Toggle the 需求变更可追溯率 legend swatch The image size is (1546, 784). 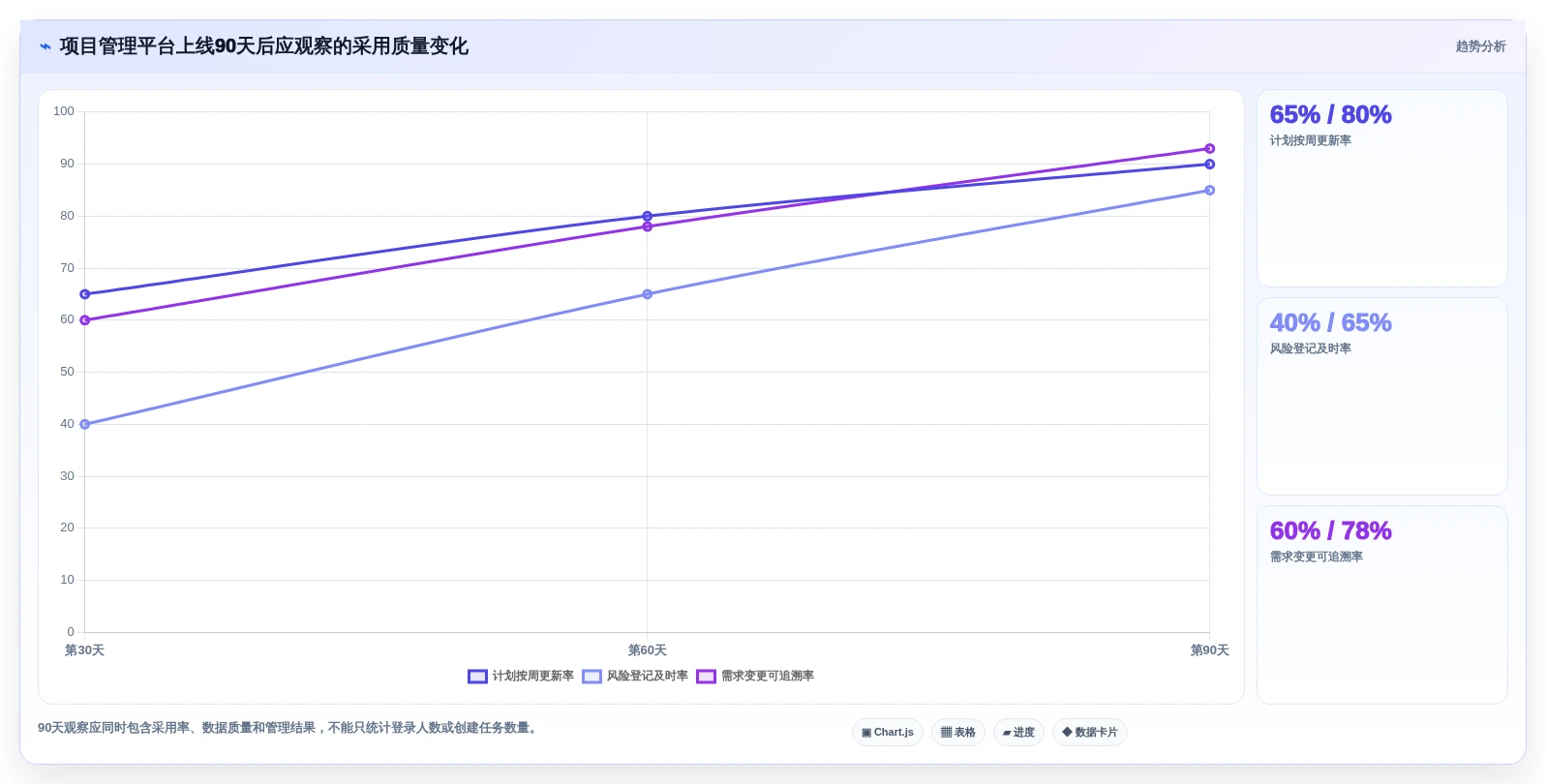click(706, 677)
